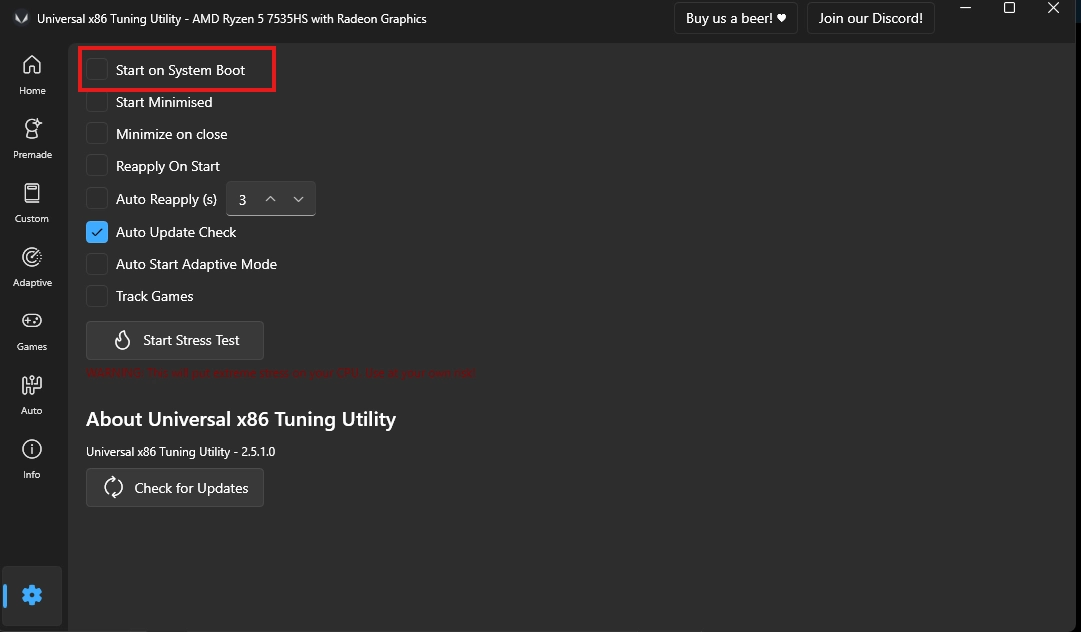This screenshot has width=1081, height=632.
Task: Click version text 'Universal x86 Tuning Utility - 2.5.1.0'
Action: click(x=181, y=452)
